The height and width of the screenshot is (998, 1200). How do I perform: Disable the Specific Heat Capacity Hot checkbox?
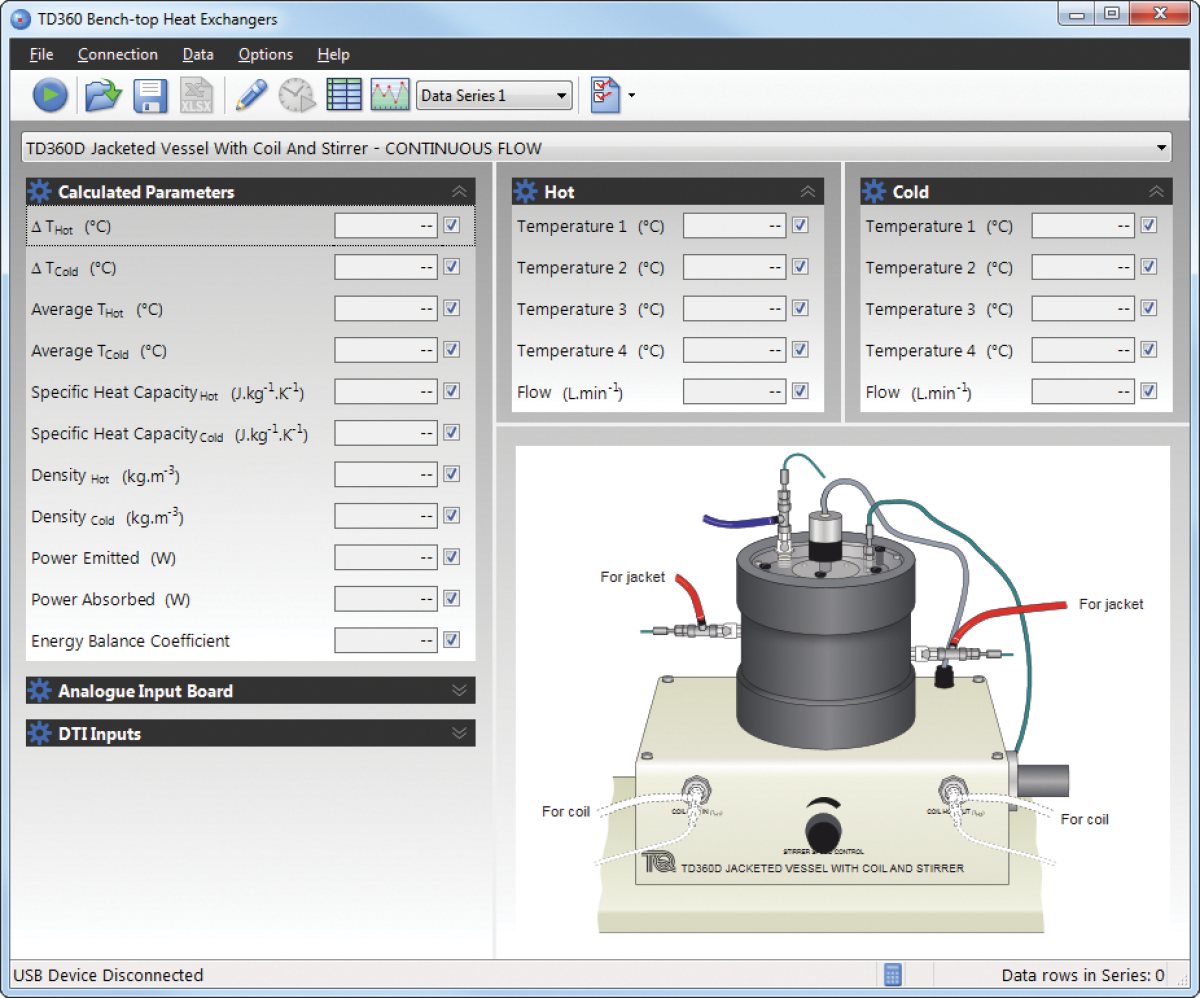(452, 392)
